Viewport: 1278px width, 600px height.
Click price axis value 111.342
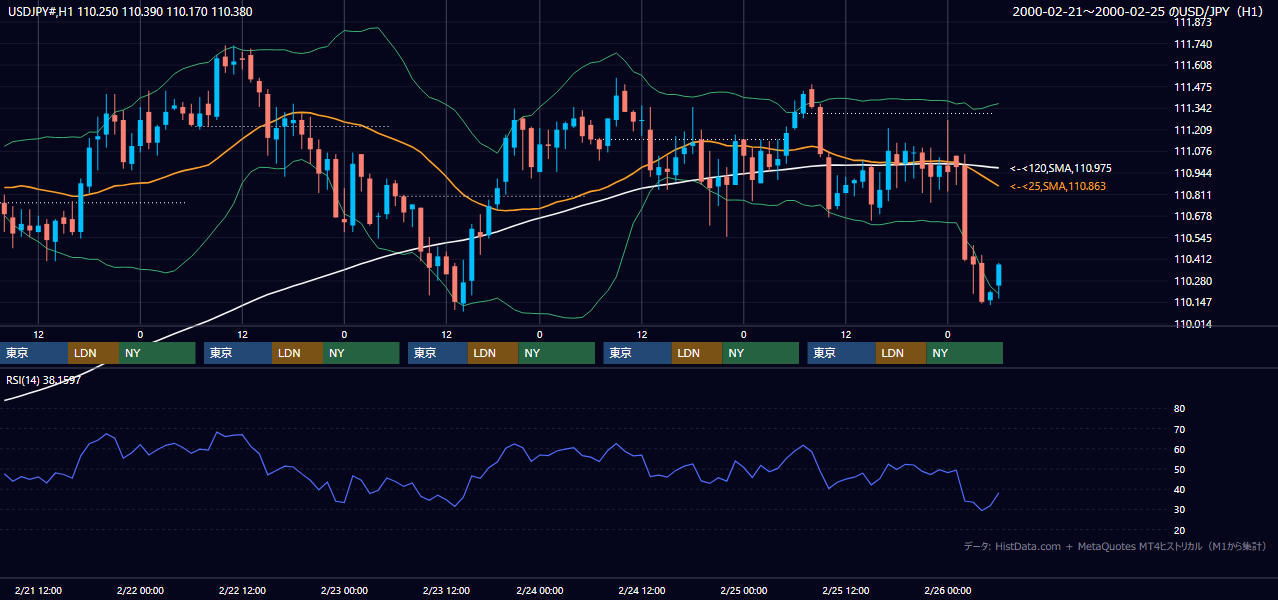pos(1192,108)
